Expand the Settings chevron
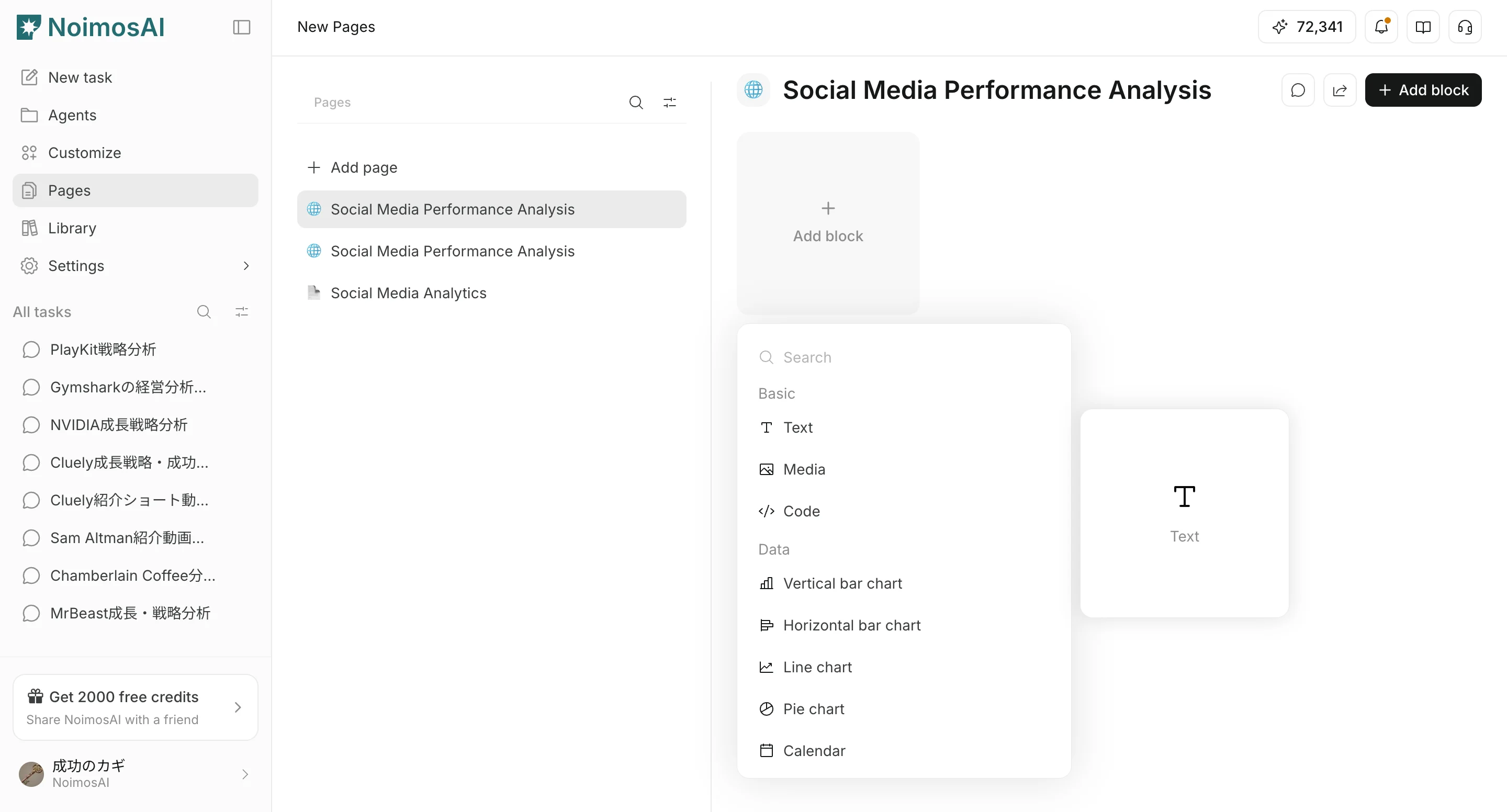Image resolution: width=1507 pixels, height=812 pixels. [x=246, y=266]
